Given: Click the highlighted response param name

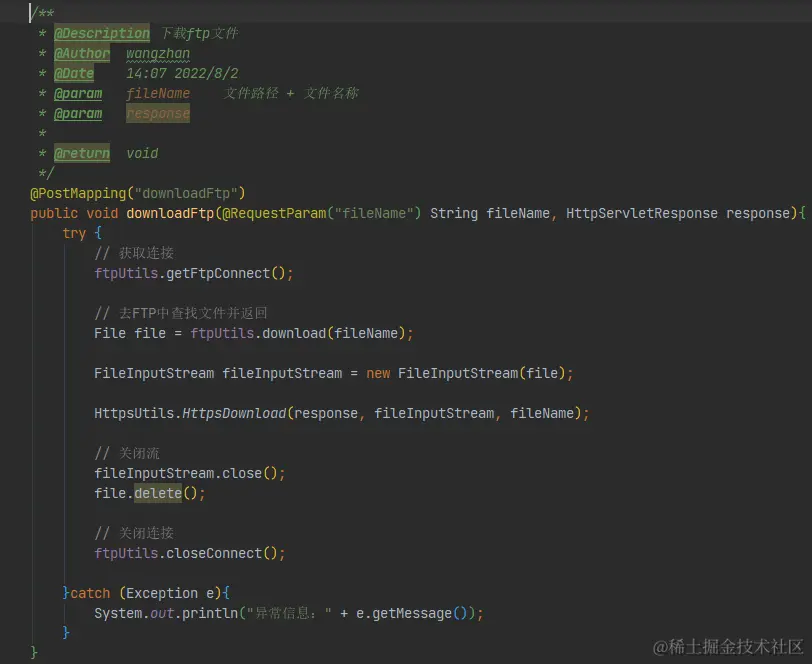Looking at the screenshot, I should pos(158,113).
